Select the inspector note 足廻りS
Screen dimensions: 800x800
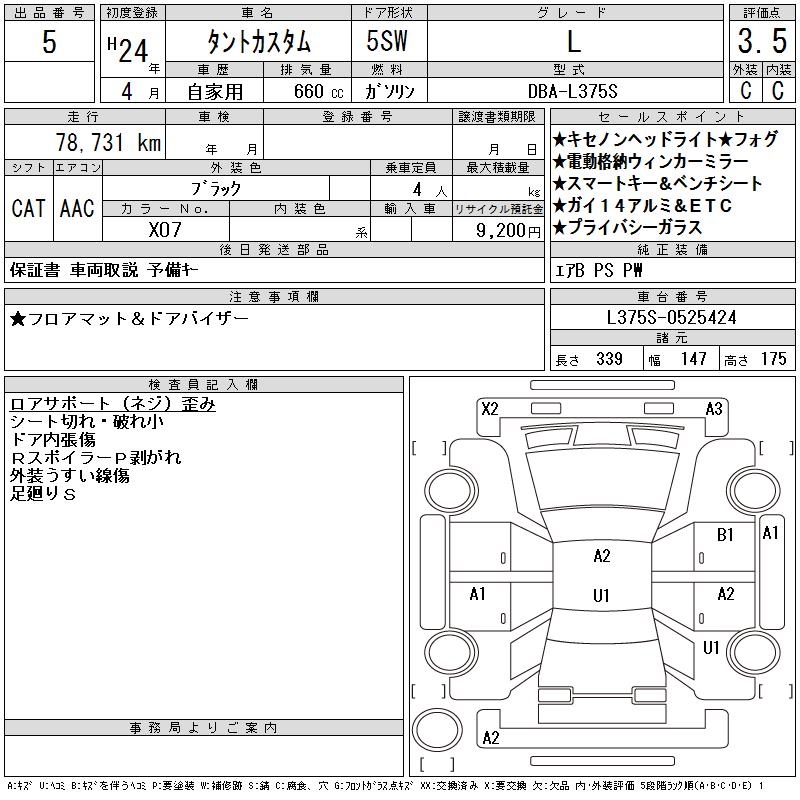(43, 493)
